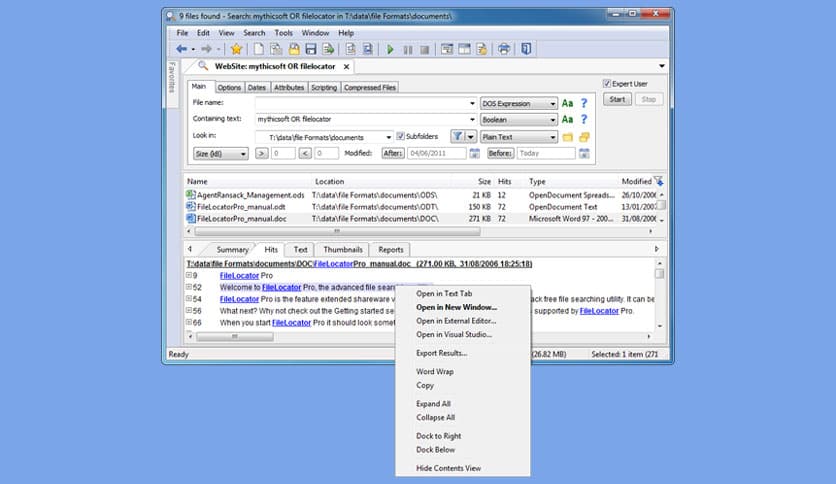Open the Tools menu
Image resolution: width=836 pixels, height=484 pixels.
coord(284,33)
